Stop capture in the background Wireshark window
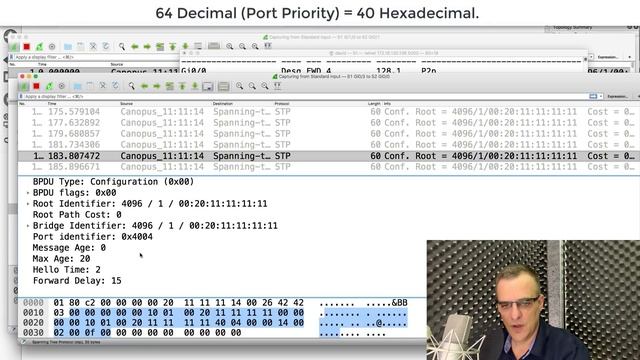The image size is (640, 360). [x=27, y=47]
